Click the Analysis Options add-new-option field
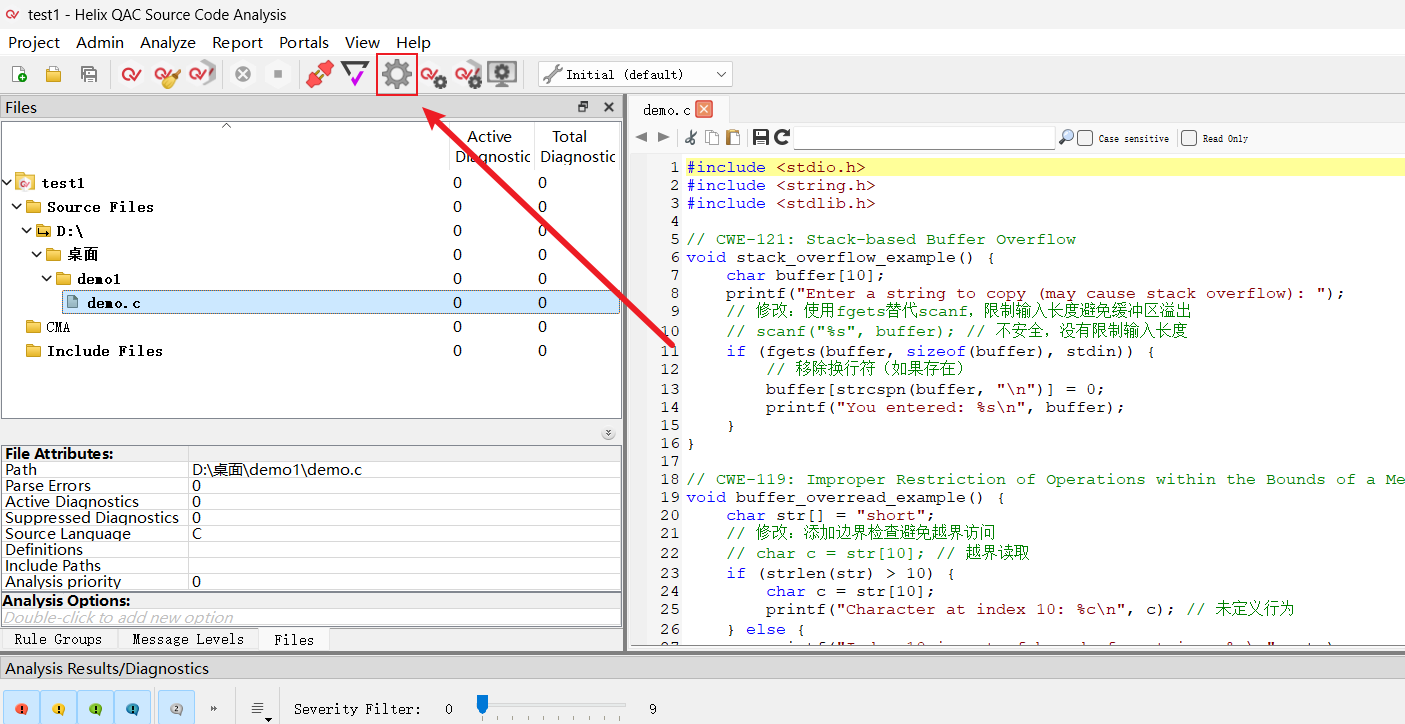This screenshot has height=724, width=1405. [x=311, y=618]
